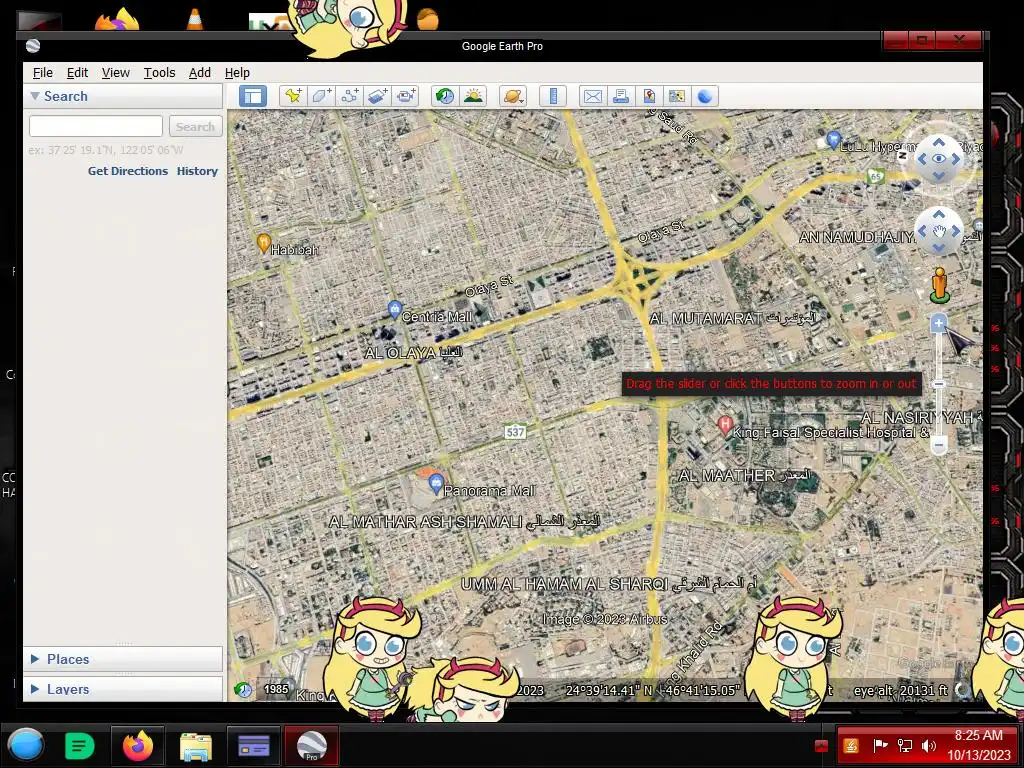Click the Habibah restaurant placemark

coord(263,243)
